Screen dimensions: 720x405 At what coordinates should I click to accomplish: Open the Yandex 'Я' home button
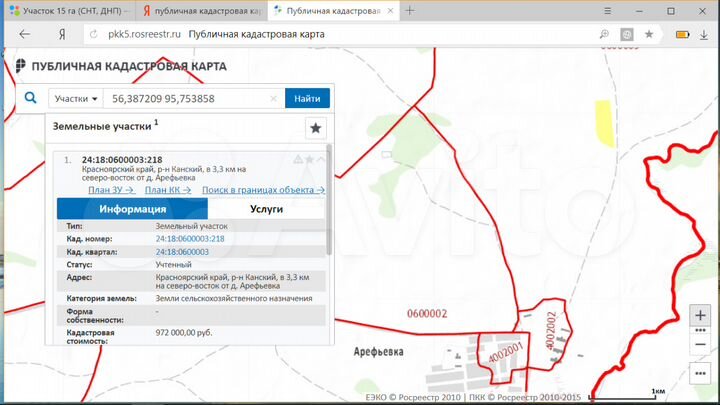[x=62, y=34]
